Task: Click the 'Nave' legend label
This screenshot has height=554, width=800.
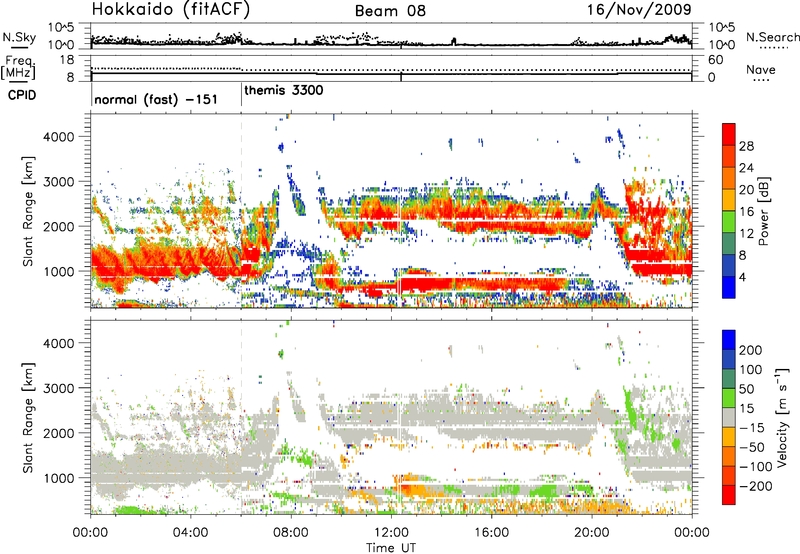Action: tap(761, 69)
